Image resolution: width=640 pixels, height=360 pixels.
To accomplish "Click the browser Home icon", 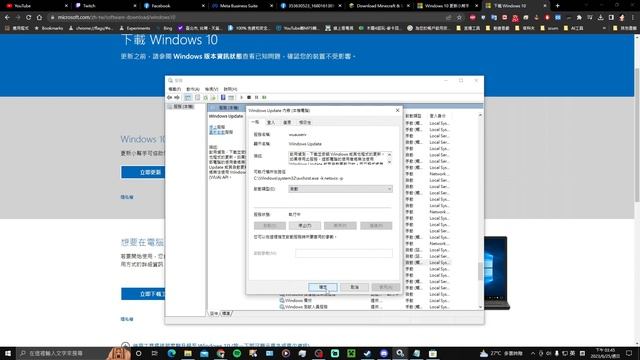I will click(39, 18).
